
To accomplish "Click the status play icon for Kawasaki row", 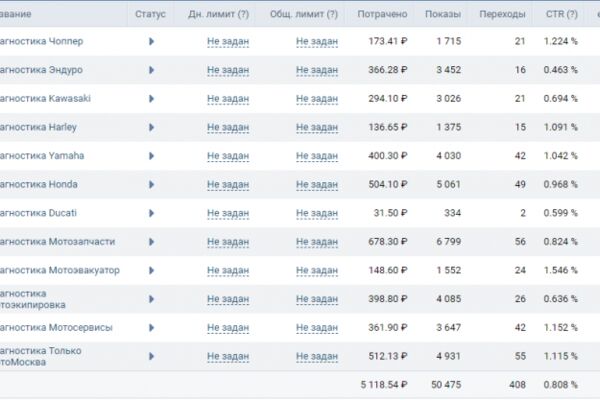I will click(151, 99).
